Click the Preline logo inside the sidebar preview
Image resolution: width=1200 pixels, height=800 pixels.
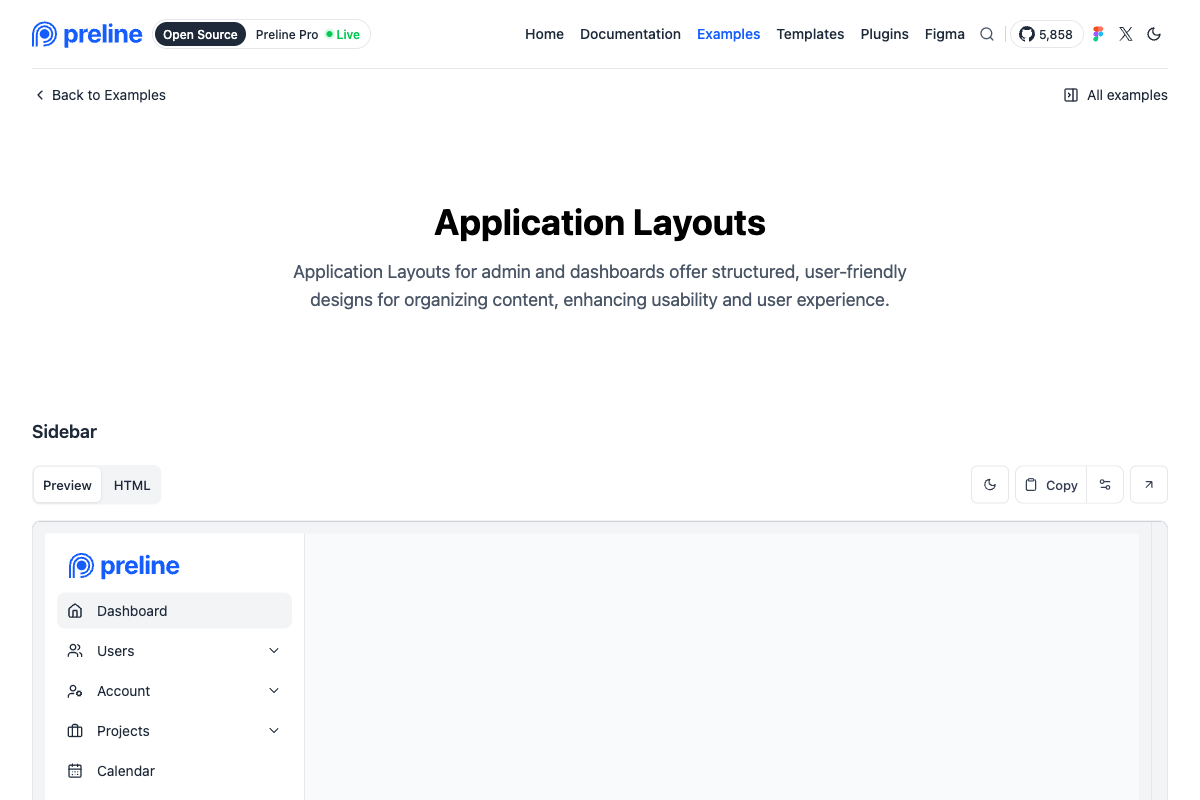coord(123,565)
